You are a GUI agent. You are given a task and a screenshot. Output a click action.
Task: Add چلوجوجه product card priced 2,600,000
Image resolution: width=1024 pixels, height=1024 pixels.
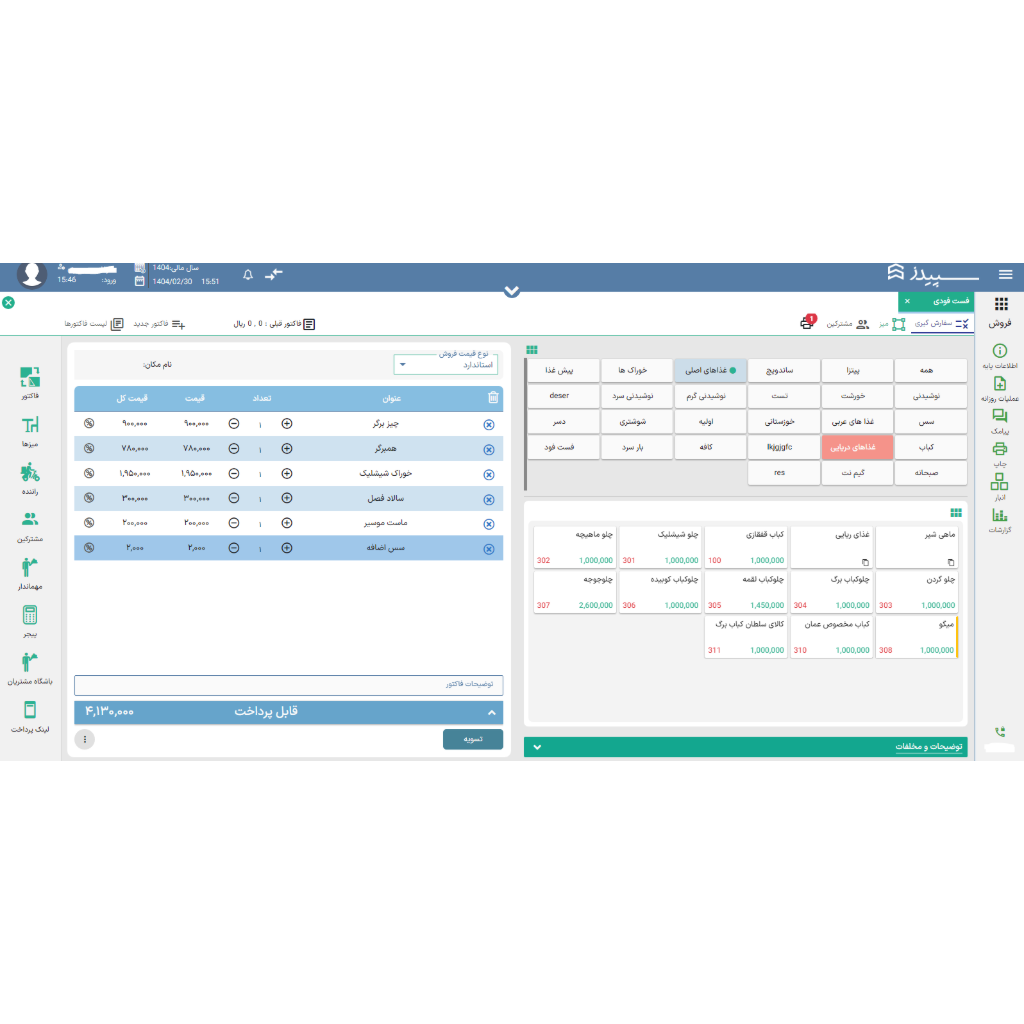click(x=575, y=592)
